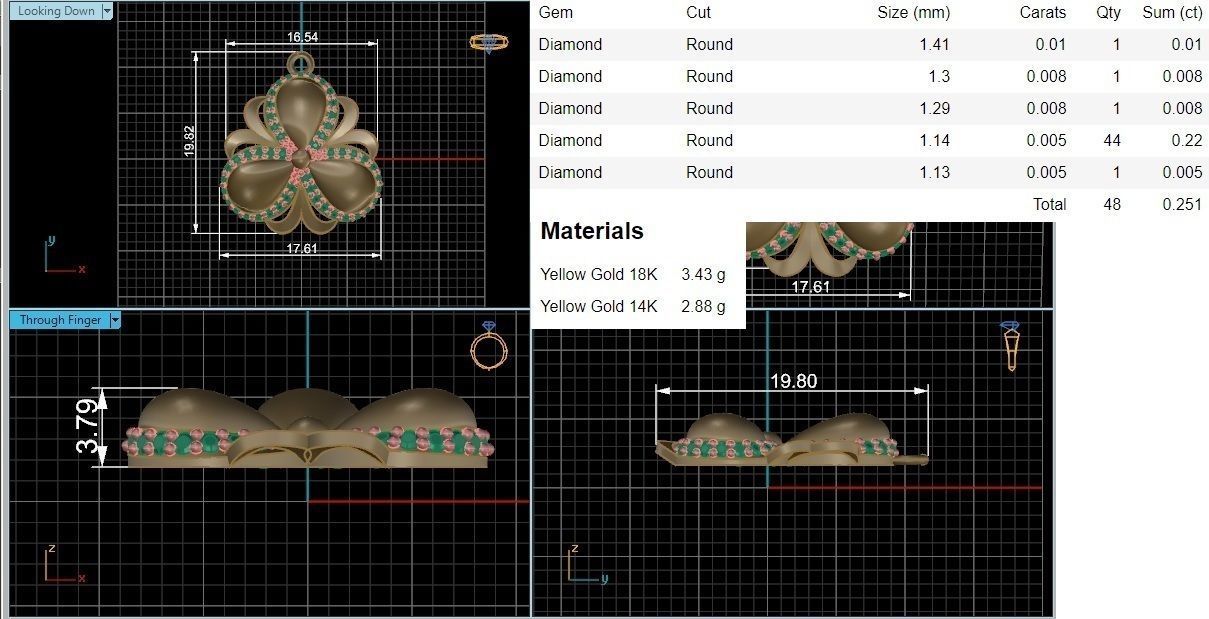Select the Through Finger viewport title
Screen dimensions: 1209x619
(60, 320)
